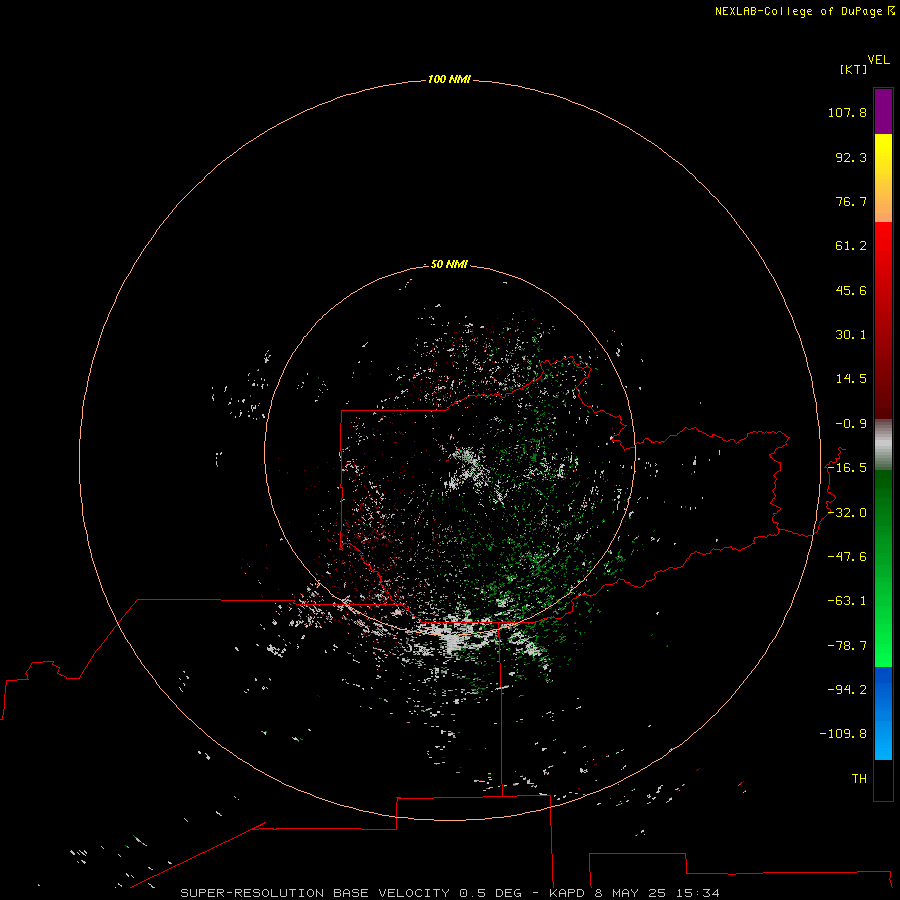This screenshot has width=900, height=900.
Task: Click the 76.7 velocity legend value
Action: [851, 201]
